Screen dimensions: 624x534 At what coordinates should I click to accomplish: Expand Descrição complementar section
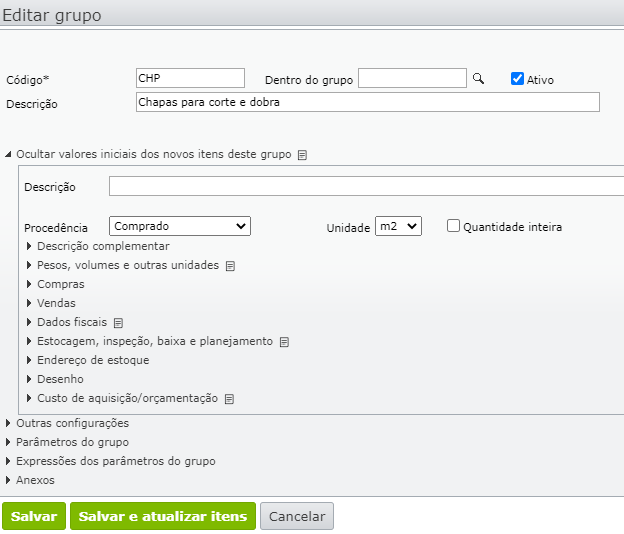click(x=99, y=246)
